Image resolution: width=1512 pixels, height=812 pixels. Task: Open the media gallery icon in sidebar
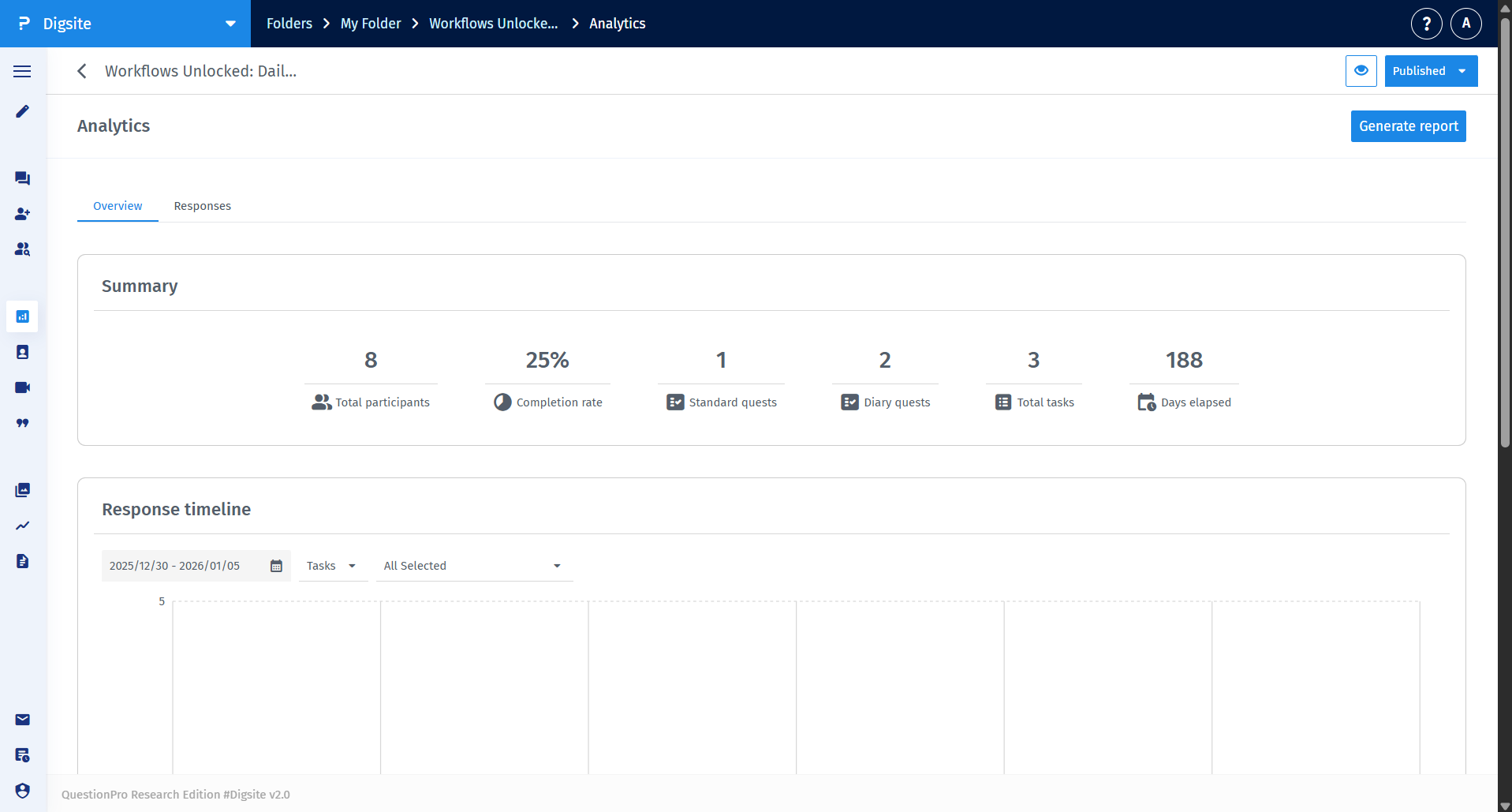point(22,490)
